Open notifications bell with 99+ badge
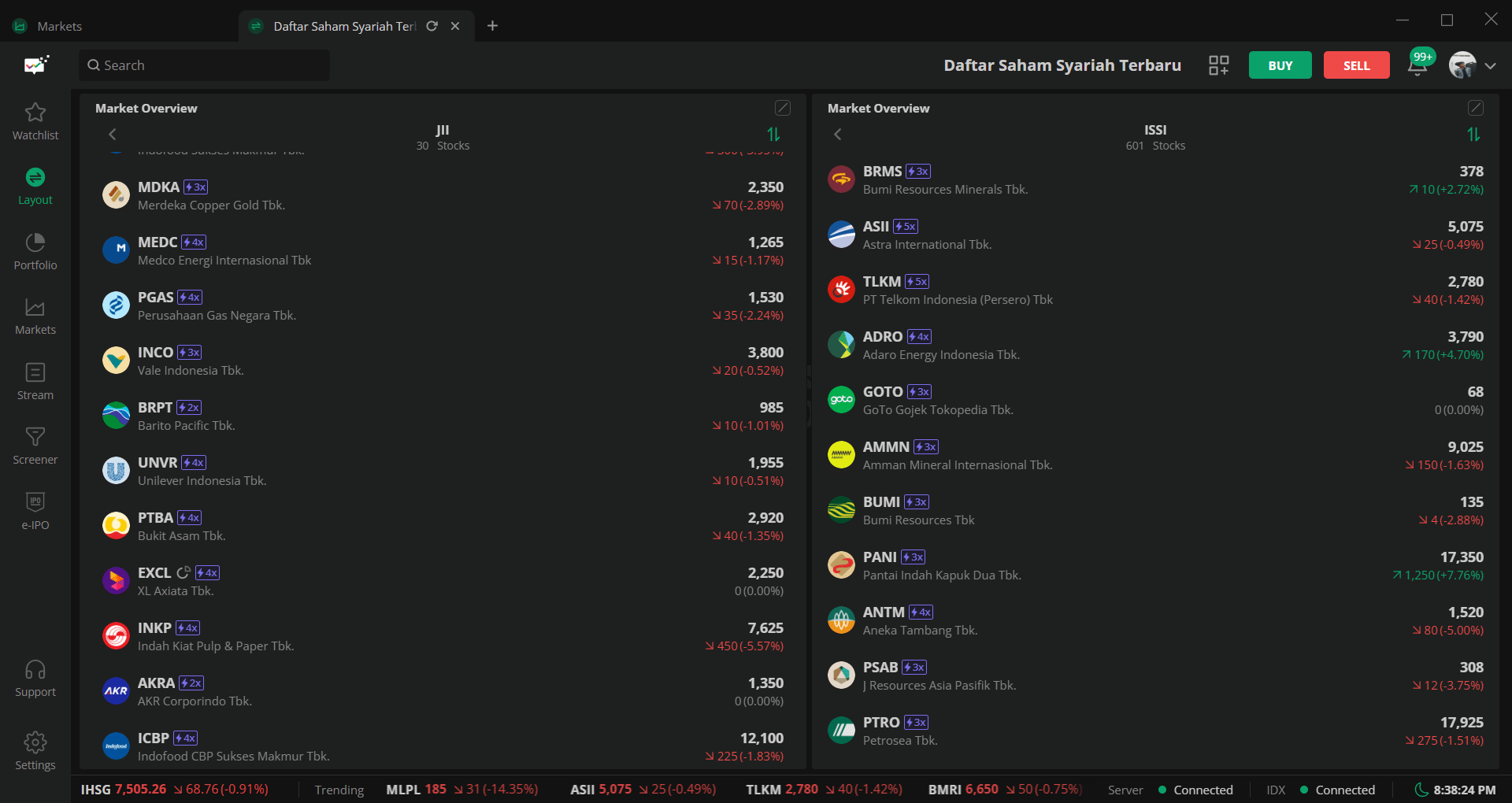Viewport: 1512px width, 803px height. (1417, 65)
